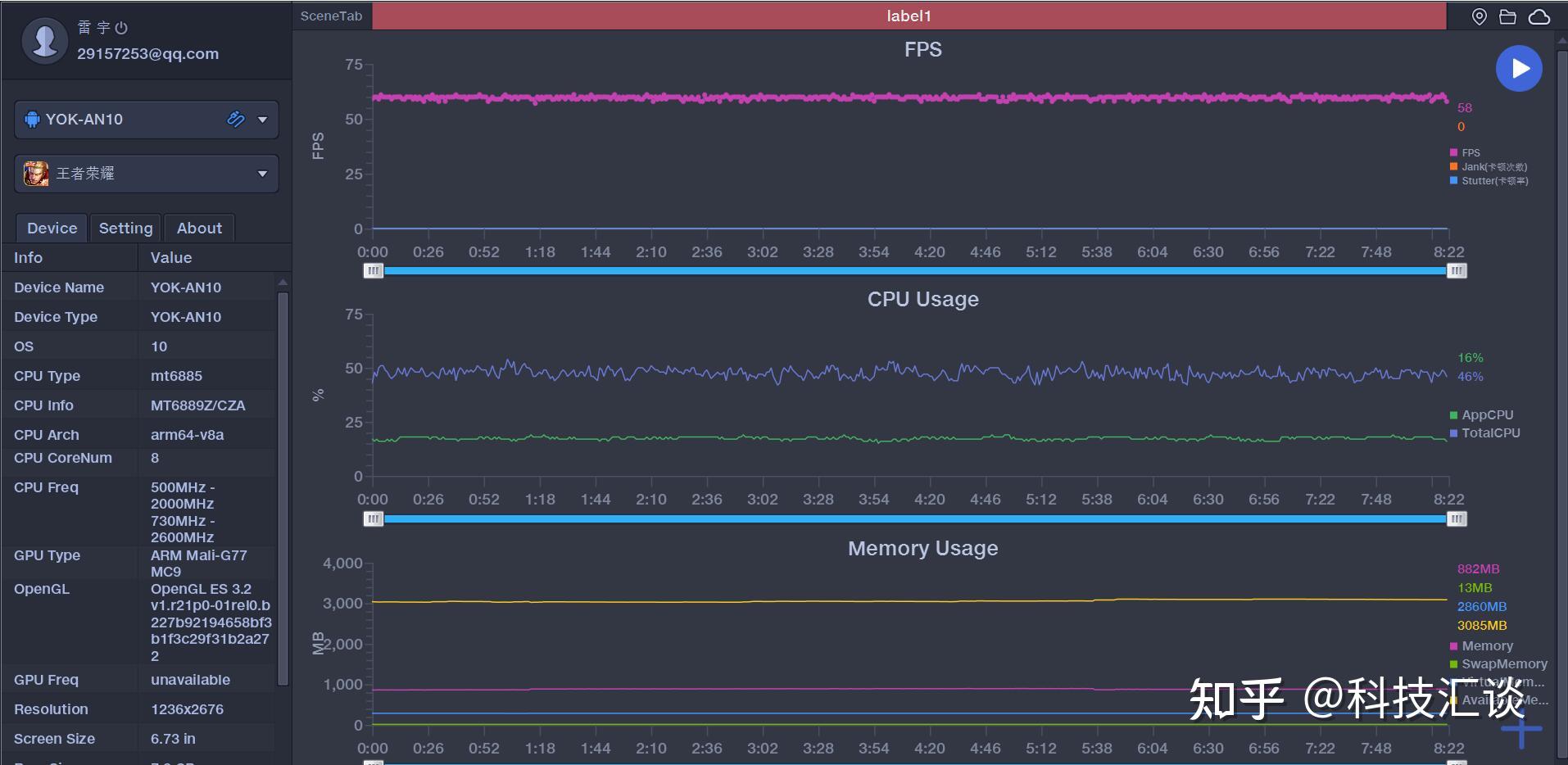Screen dimensions: 1568x765
Task: Toggle the SwapMemory legend series
Action: point(1498,664)
